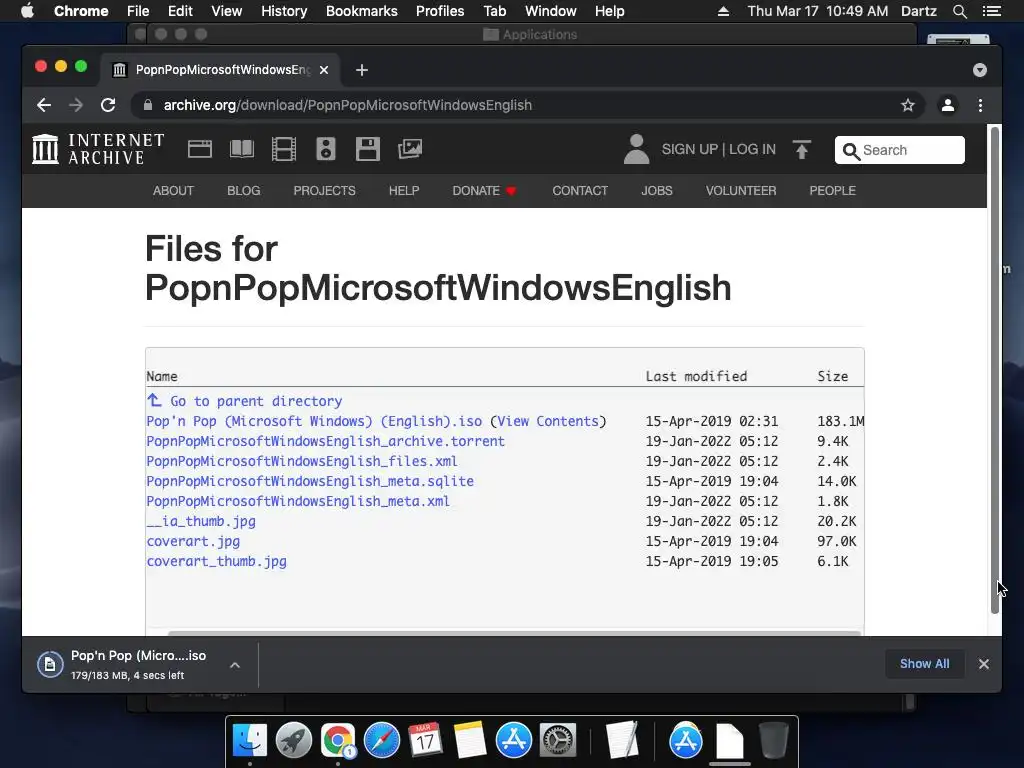Open Launchpad from the Dock
Screen dimensions: 1024x768
[x=294, y=741]
